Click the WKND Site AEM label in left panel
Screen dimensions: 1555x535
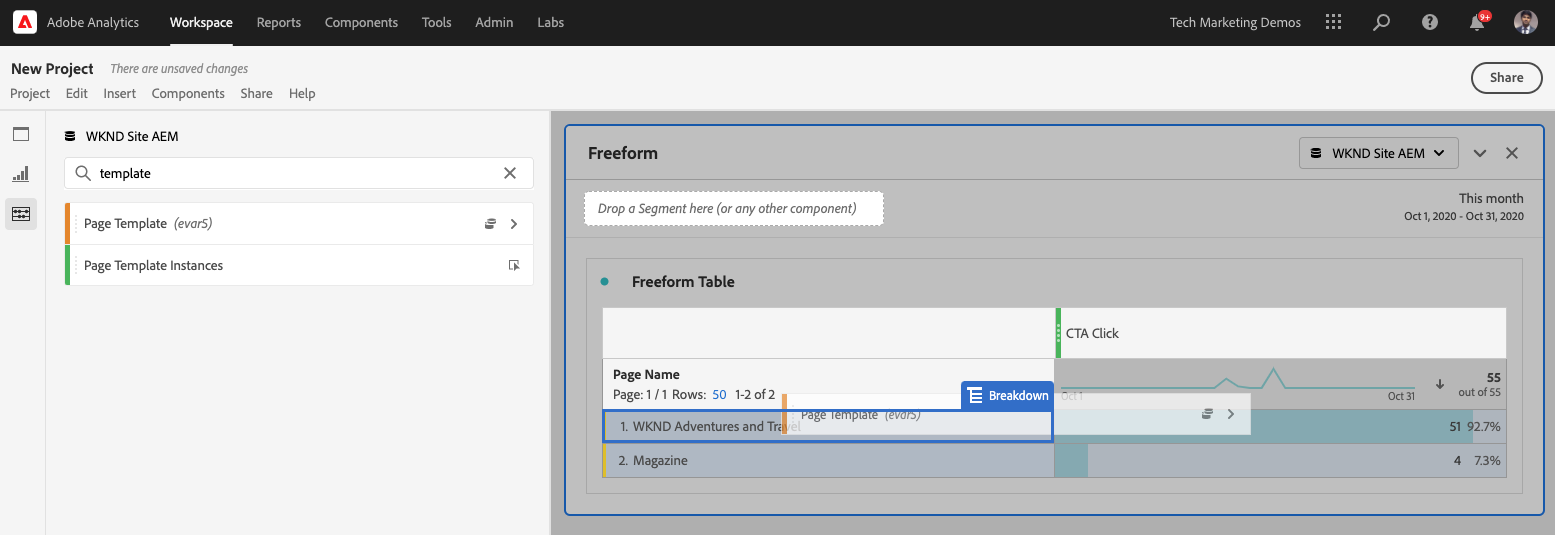pyautogui.click(x=132, y=136)
